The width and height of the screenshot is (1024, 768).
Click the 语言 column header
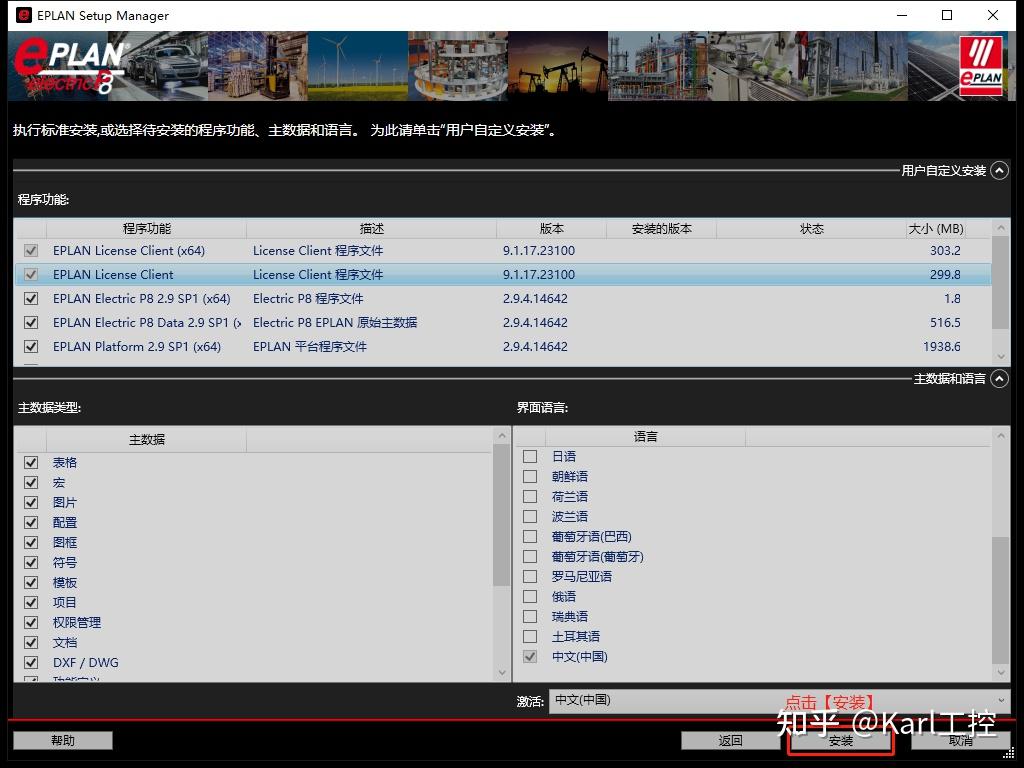(645, 436)
